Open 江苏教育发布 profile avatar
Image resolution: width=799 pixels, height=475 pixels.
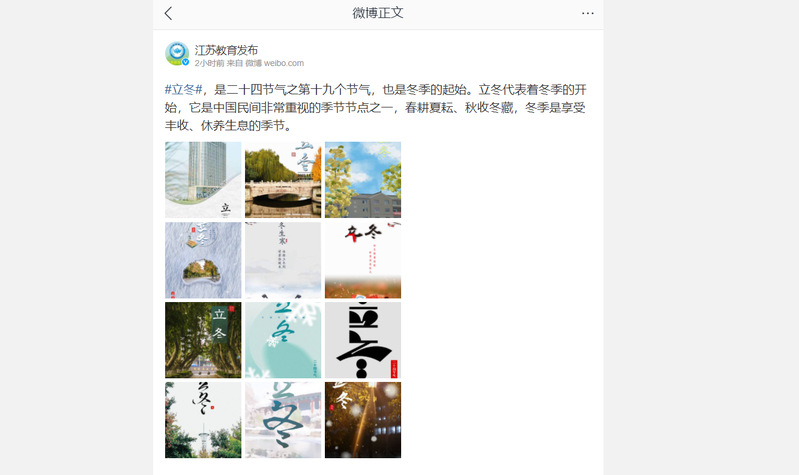(177, 54)
